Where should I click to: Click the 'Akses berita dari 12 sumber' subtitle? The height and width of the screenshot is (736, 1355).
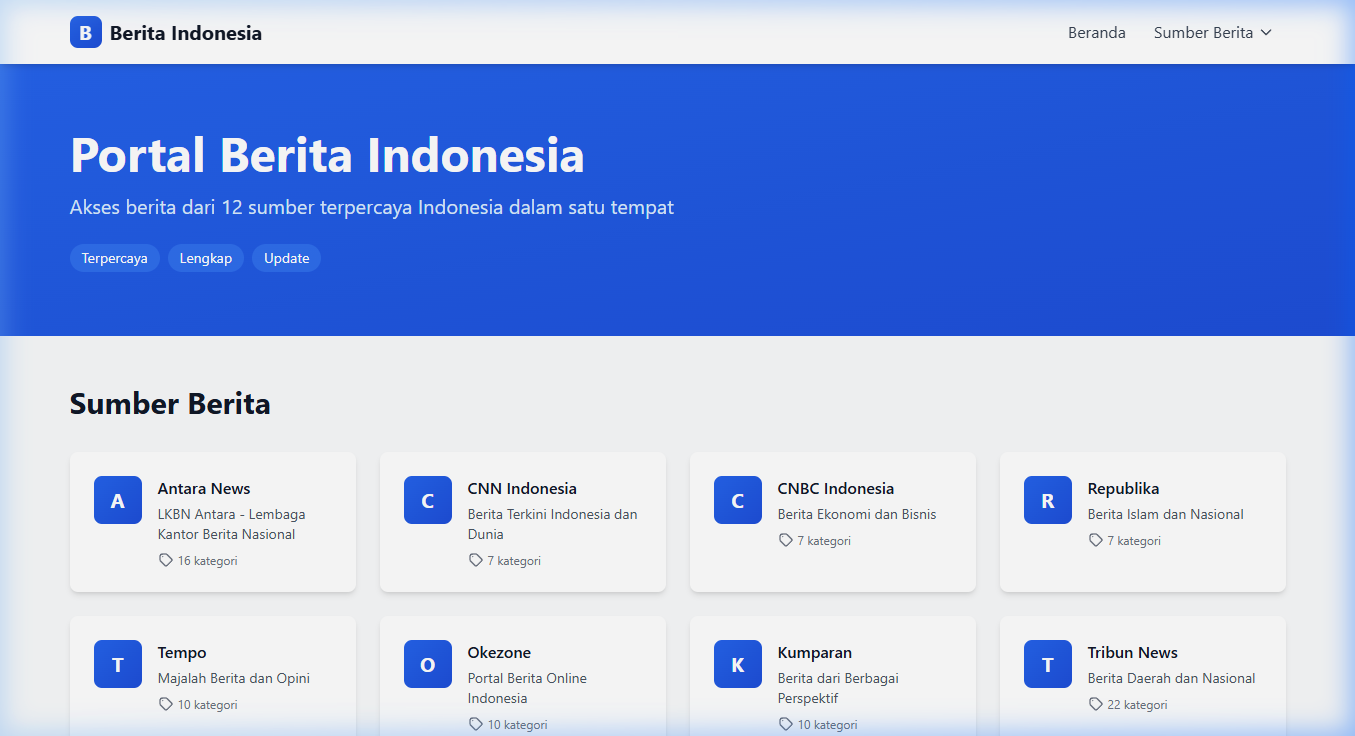tap(372, 208)
